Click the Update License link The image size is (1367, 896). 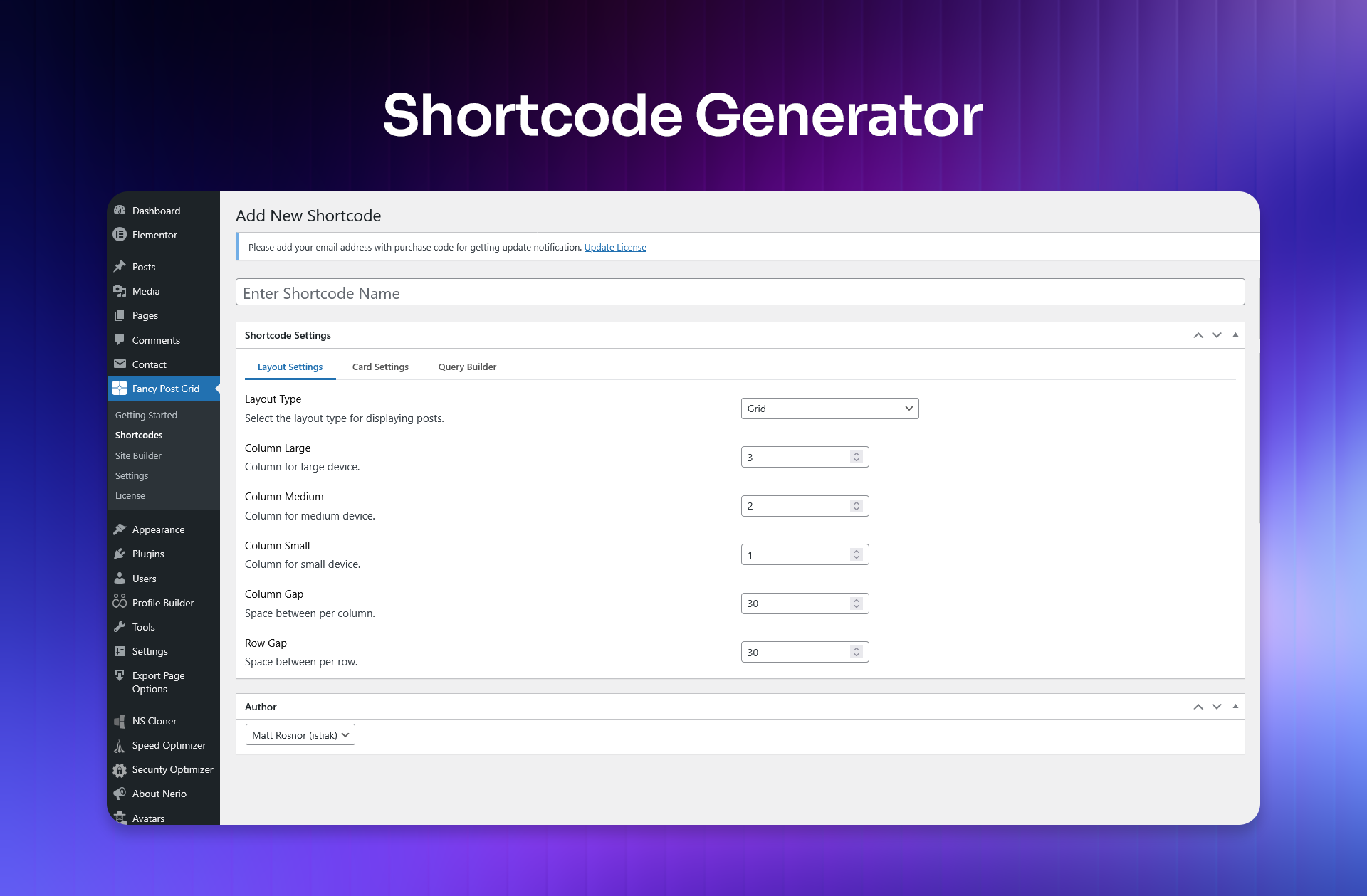pos(615,248)
